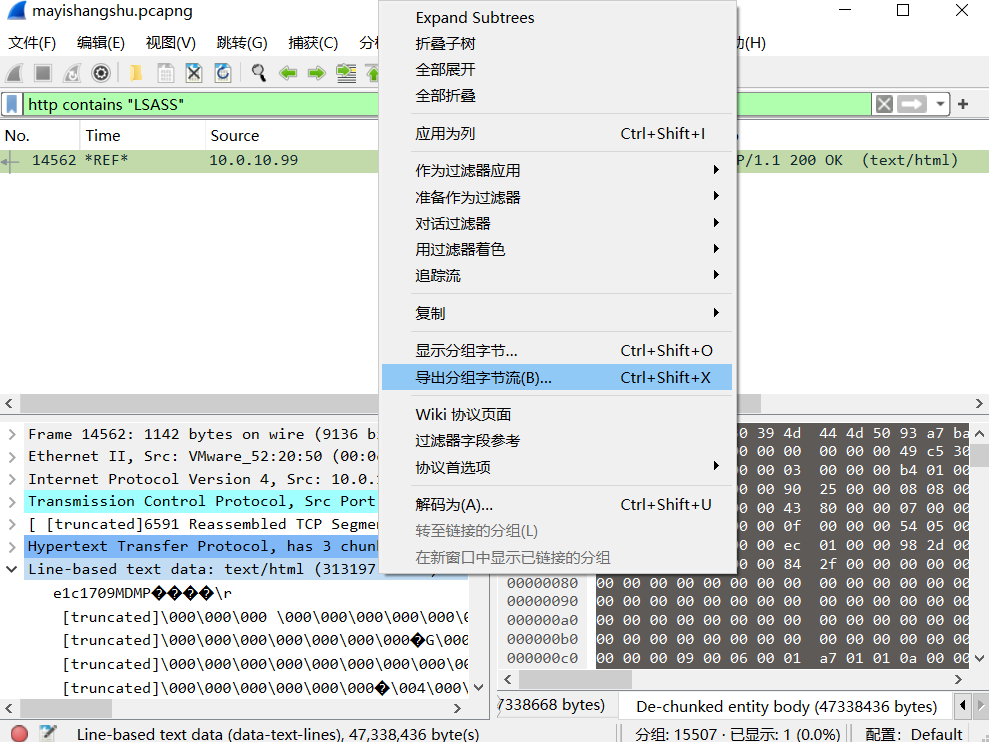989x742 pixels.
Task: Add a filter button with the plus icon
Action: (963, 104)
